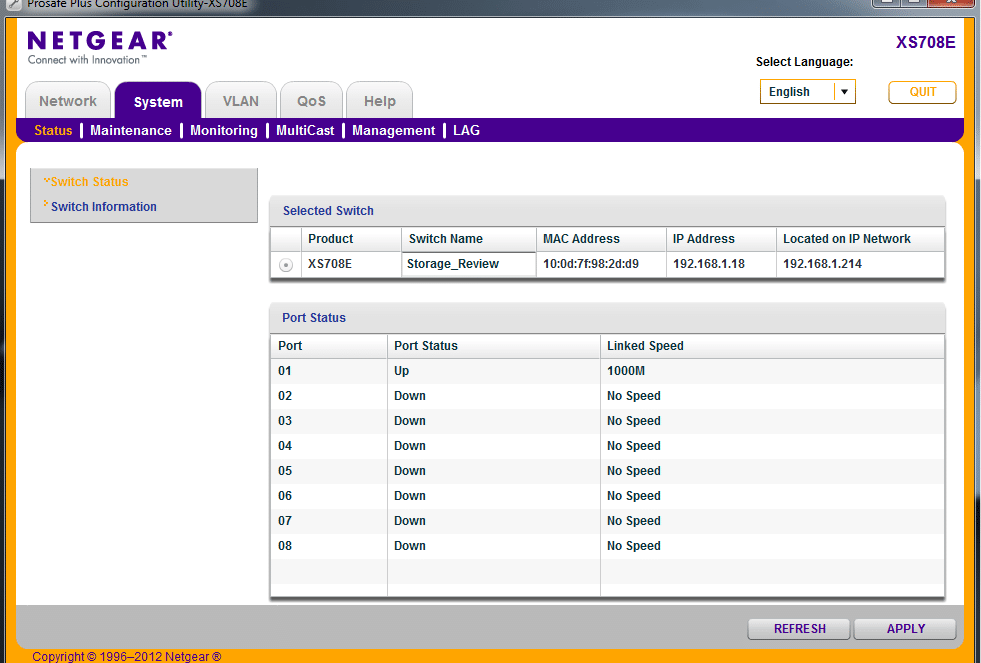This screenshot has height=663, width=981.
Task: Click the MAC Address column header
Action: point(601,239)
